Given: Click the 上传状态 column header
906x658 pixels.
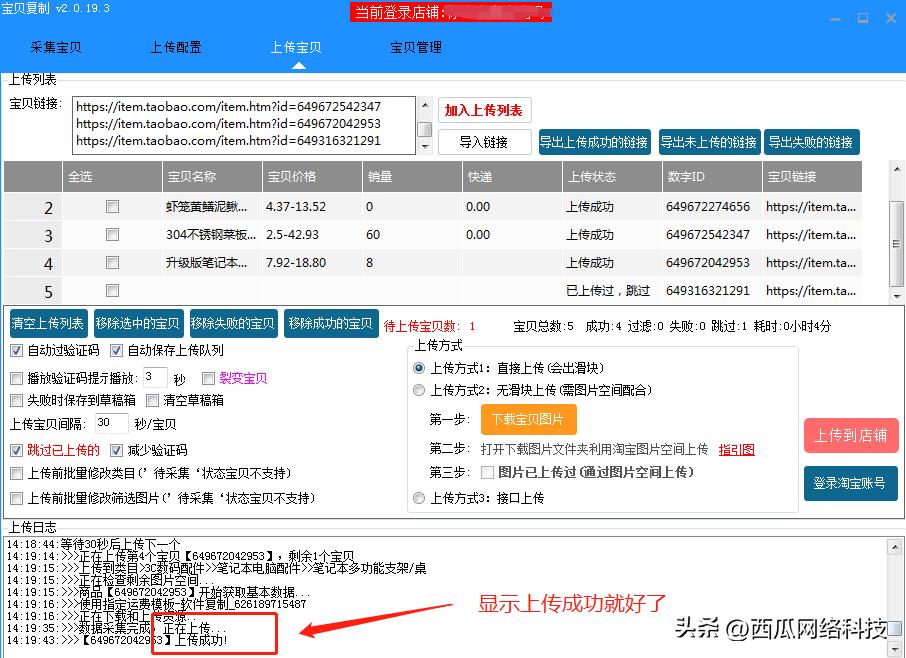Looking at the screenshot, I should [612, 177].
